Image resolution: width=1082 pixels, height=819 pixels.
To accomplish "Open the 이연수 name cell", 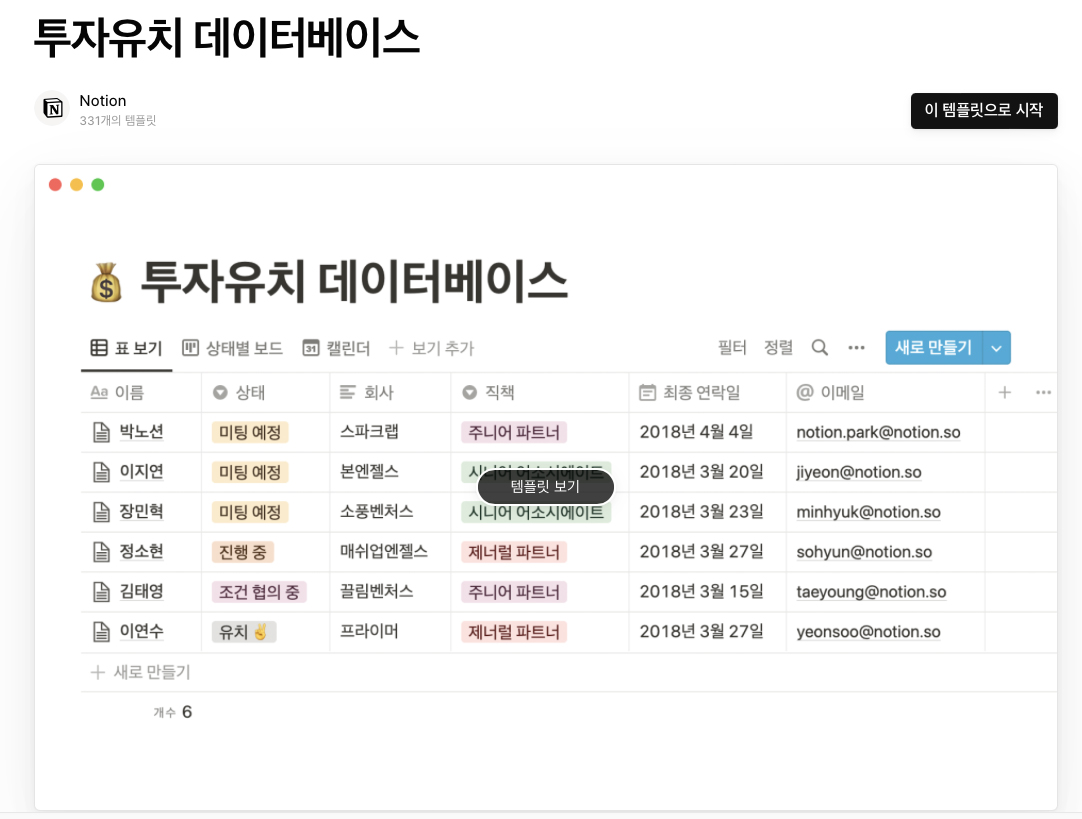I will [141, 631].
